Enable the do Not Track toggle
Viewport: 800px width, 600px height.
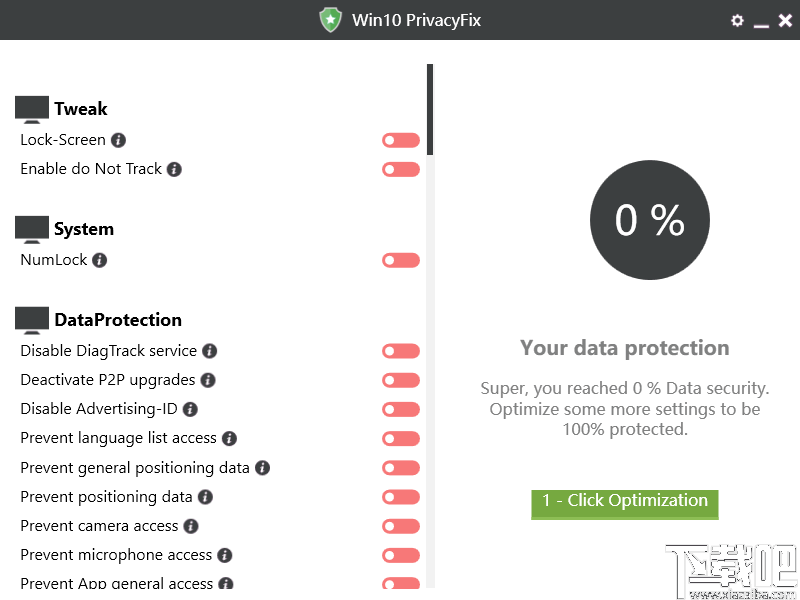coord(400,169)
